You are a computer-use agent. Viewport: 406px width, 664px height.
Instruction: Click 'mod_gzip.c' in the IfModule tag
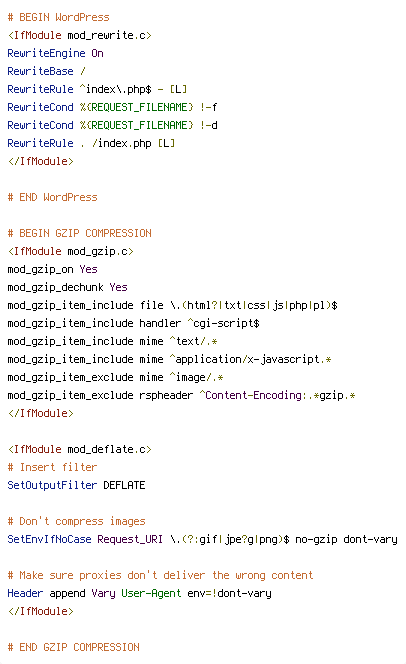coord(97,252)
